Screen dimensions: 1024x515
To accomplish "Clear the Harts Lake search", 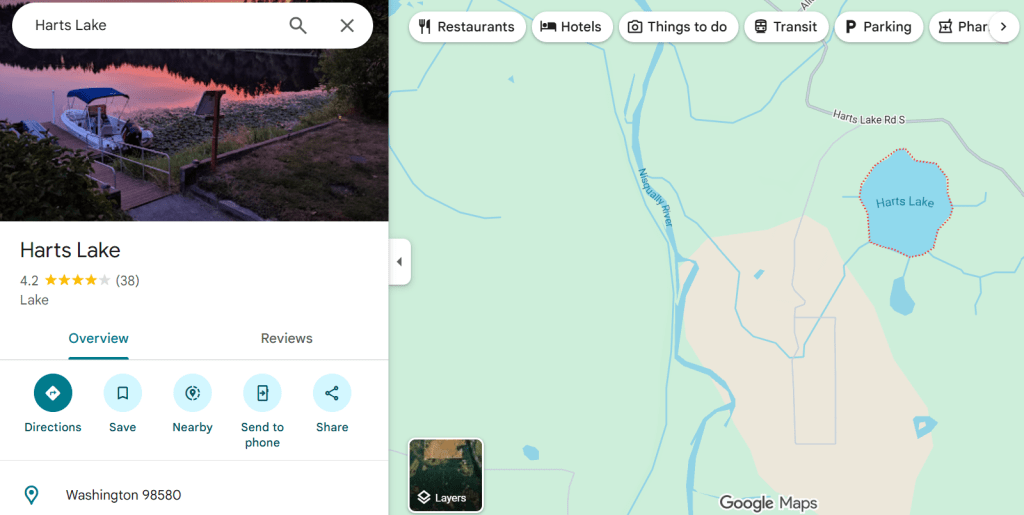I will pos(347,26).
